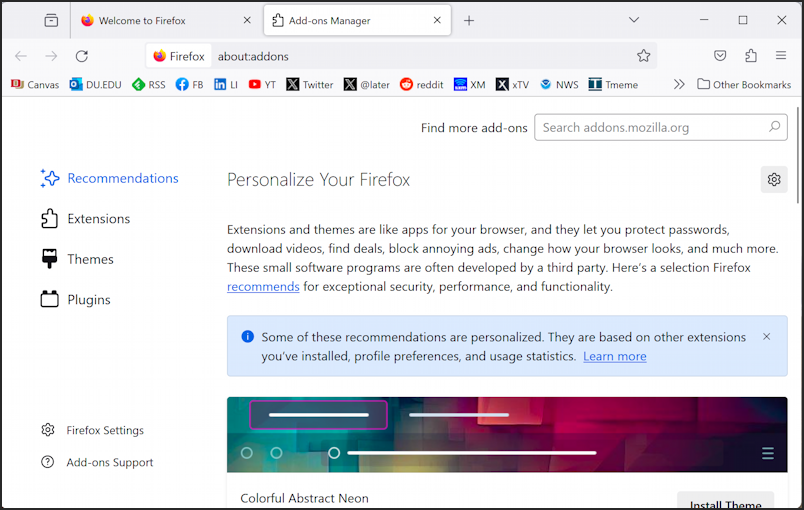Open the YT YouTube bookmark
804x510 pixels.
tap(262, 85)
